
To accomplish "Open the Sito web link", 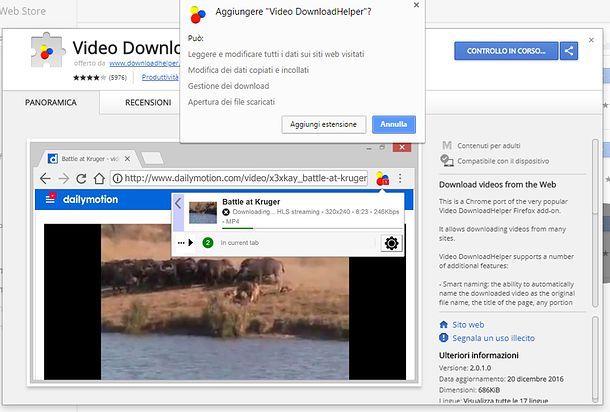I will pyautogui.click(x=468, y=324).
